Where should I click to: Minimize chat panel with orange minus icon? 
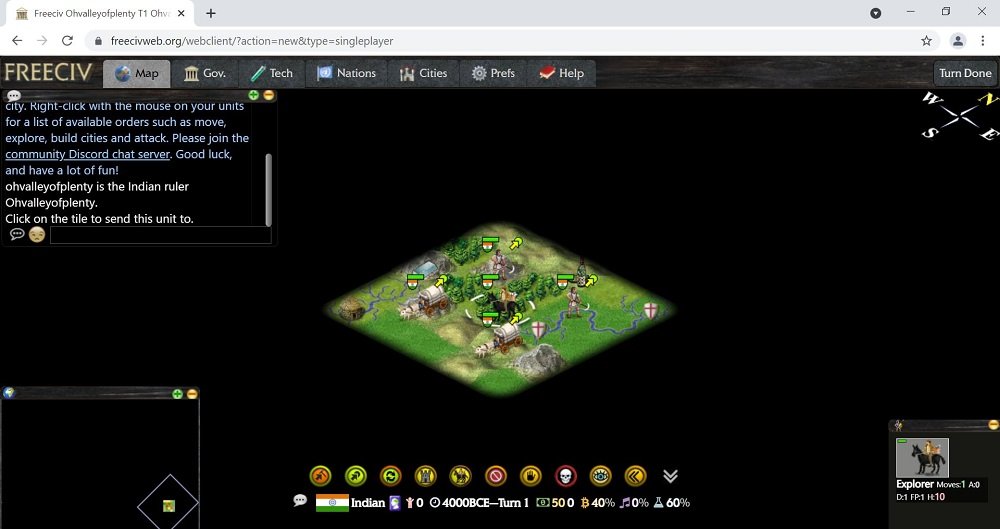pyautogui.click(x=268, y=95)
